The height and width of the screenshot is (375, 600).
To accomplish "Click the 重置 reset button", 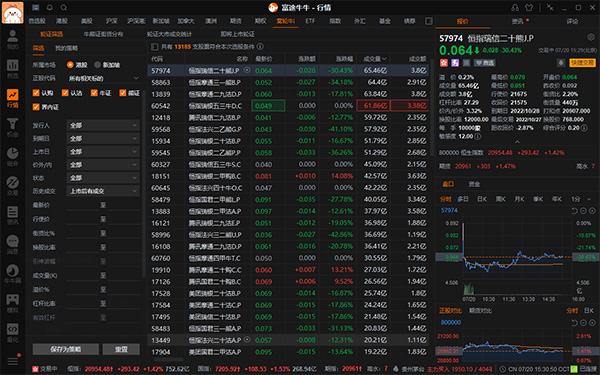I will point(121,349).
